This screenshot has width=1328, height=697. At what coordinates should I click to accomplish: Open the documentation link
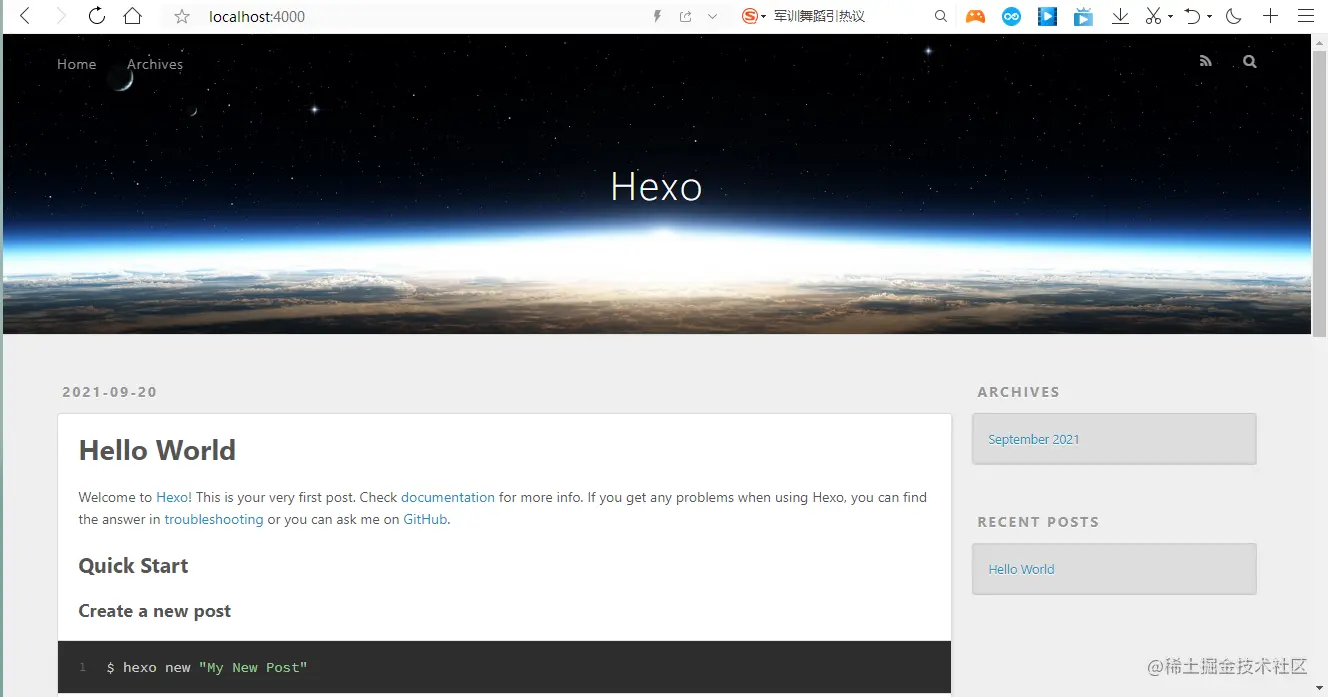448,497
